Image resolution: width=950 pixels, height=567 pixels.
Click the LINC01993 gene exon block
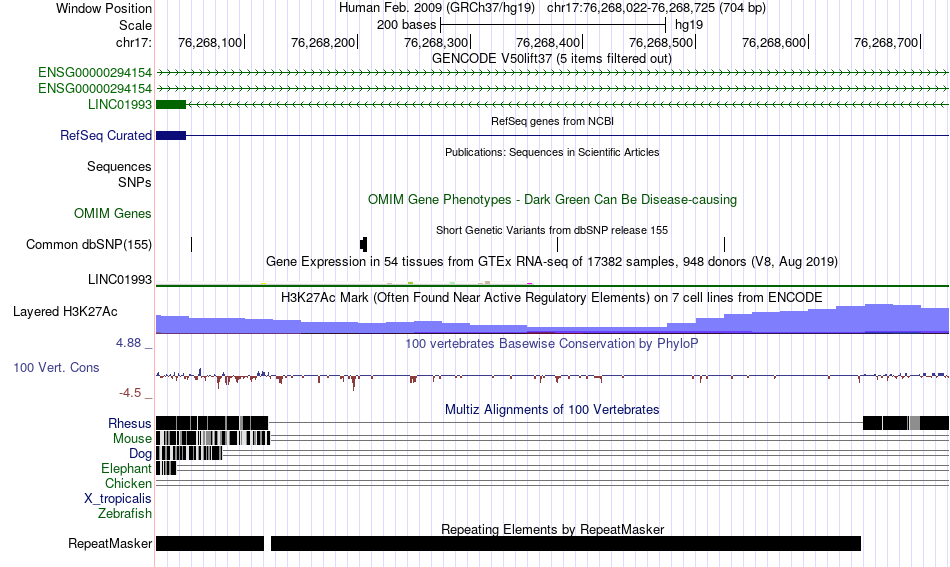coord(171,104)
